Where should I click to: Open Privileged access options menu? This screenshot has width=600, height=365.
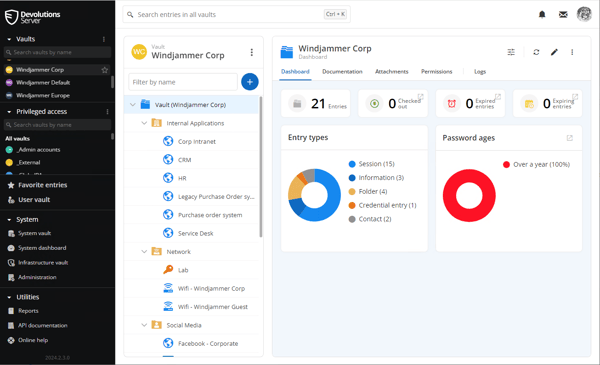pos(107,112)
